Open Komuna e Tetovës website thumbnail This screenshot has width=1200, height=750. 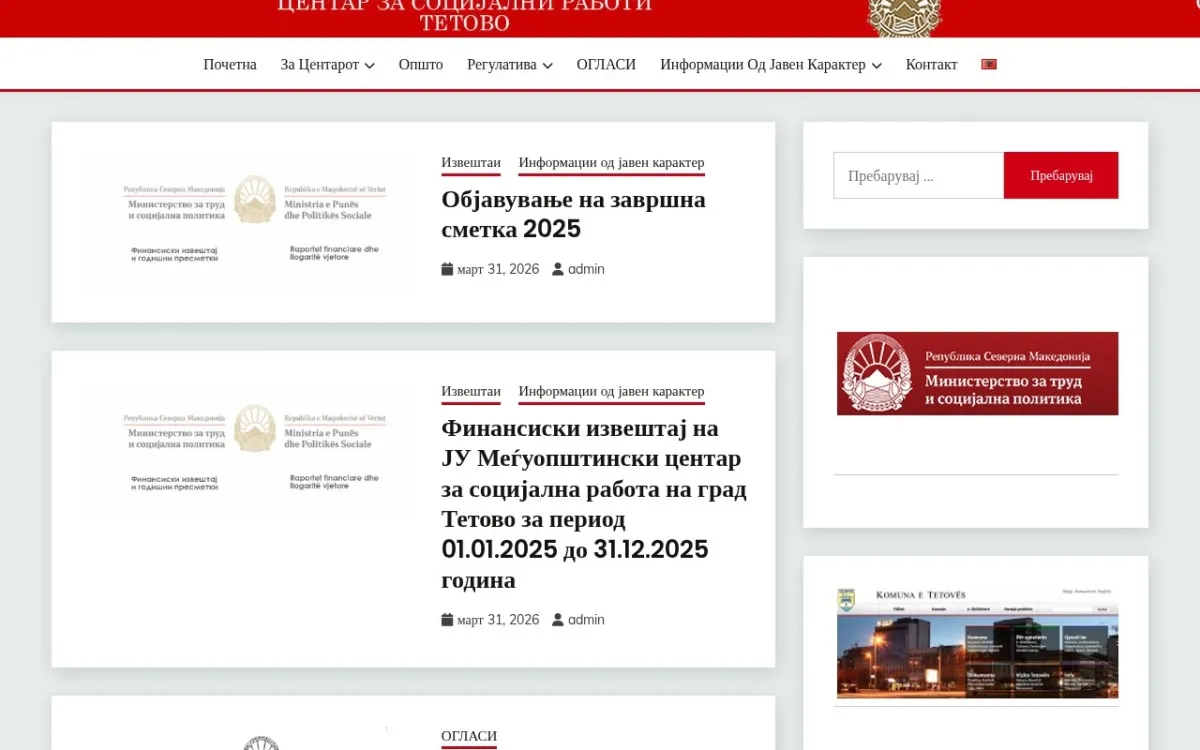(x=977, y=642)
